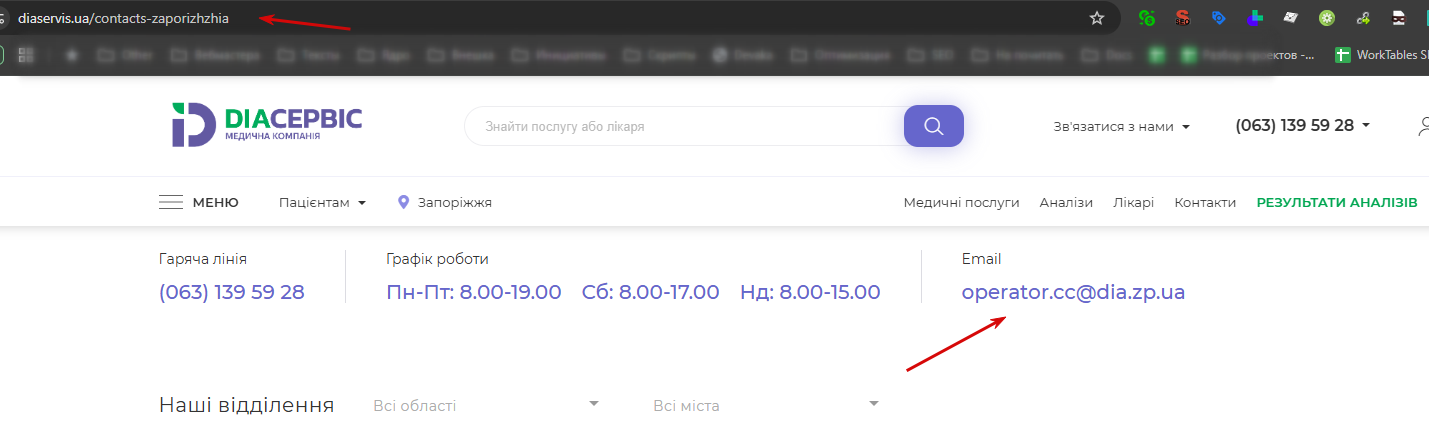Expand the Пацієнтам dropdown

[323, 202]
